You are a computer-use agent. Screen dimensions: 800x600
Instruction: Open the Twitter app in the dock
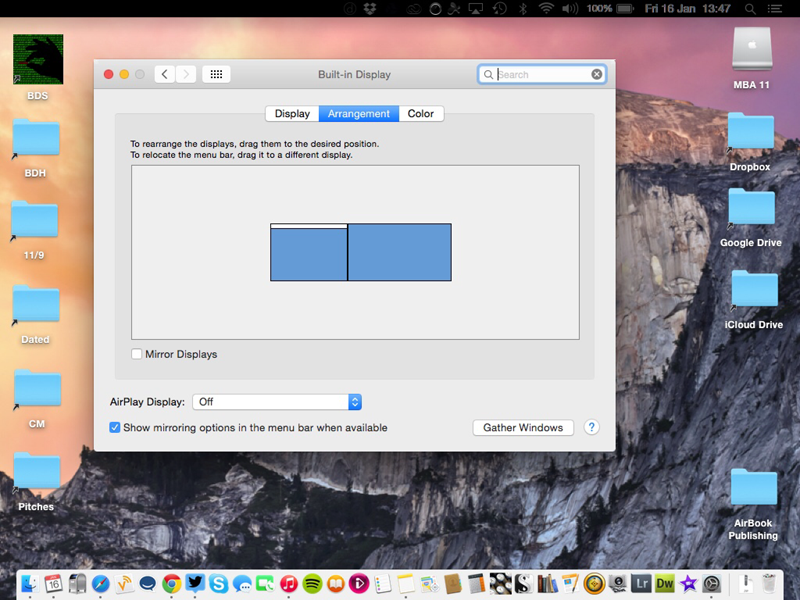tap(195, 583)
